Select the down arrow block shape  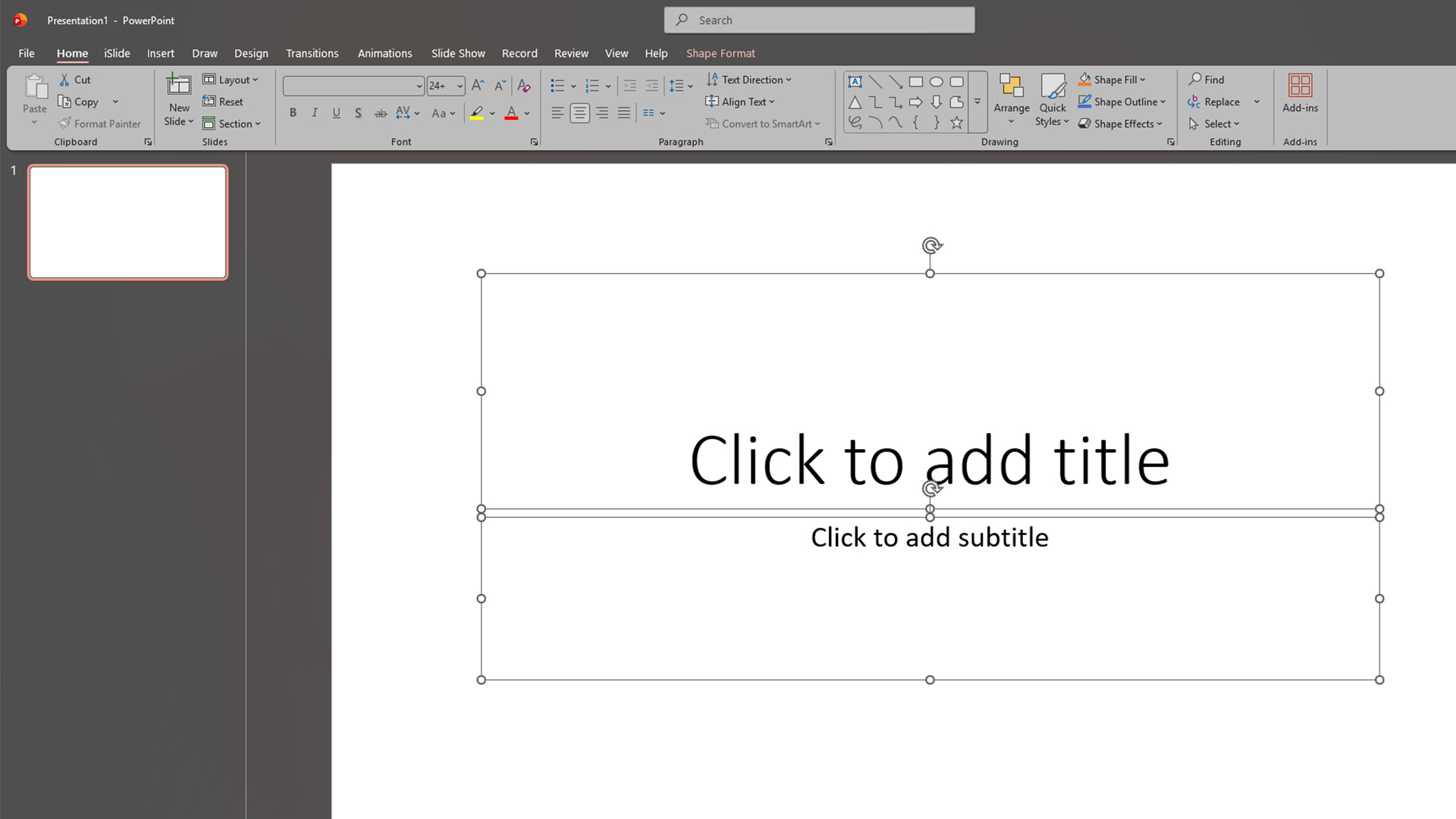[937, 102]
